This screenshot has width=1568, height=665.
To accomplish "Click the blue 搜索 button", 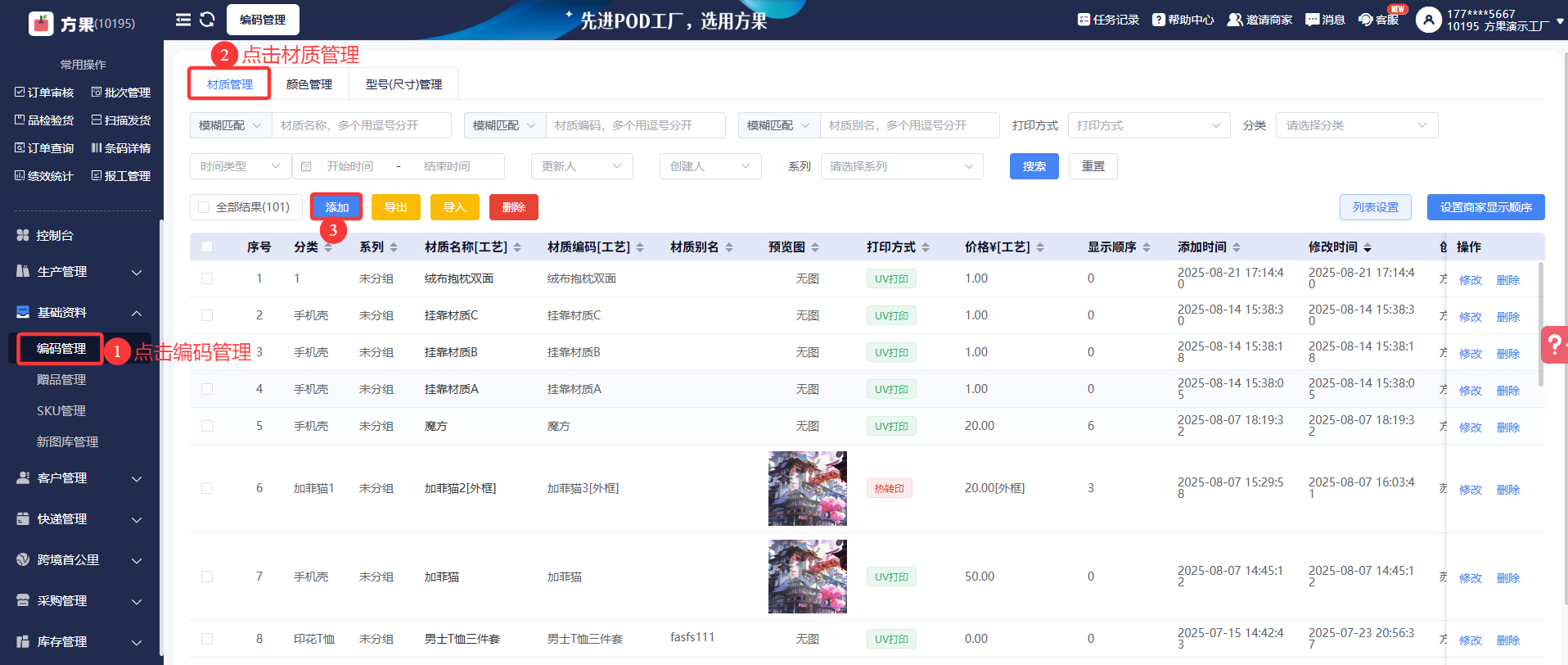I will (x=1034, y=166).
